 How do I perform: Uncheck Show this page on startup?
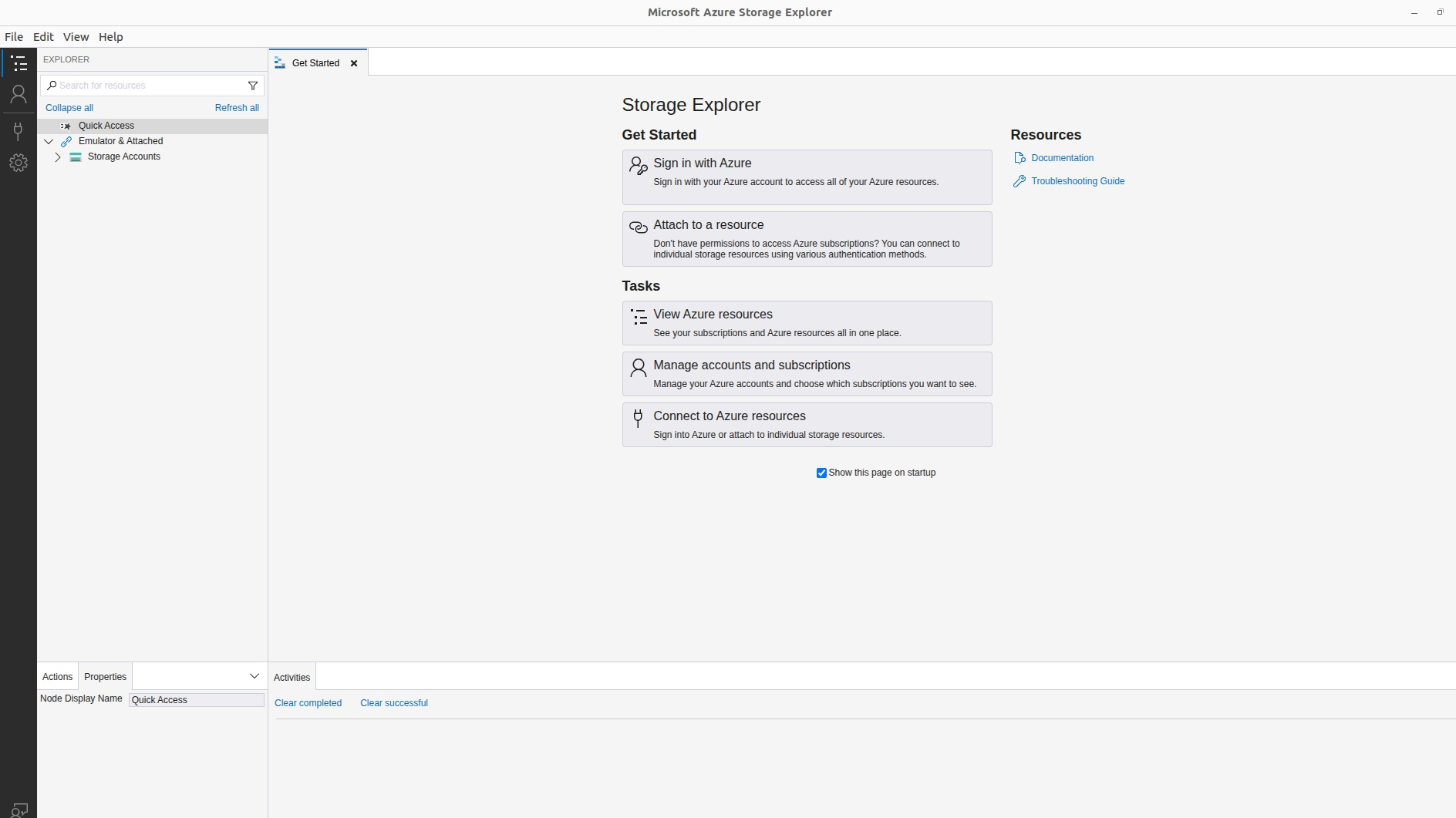click(x=821, y=473)
